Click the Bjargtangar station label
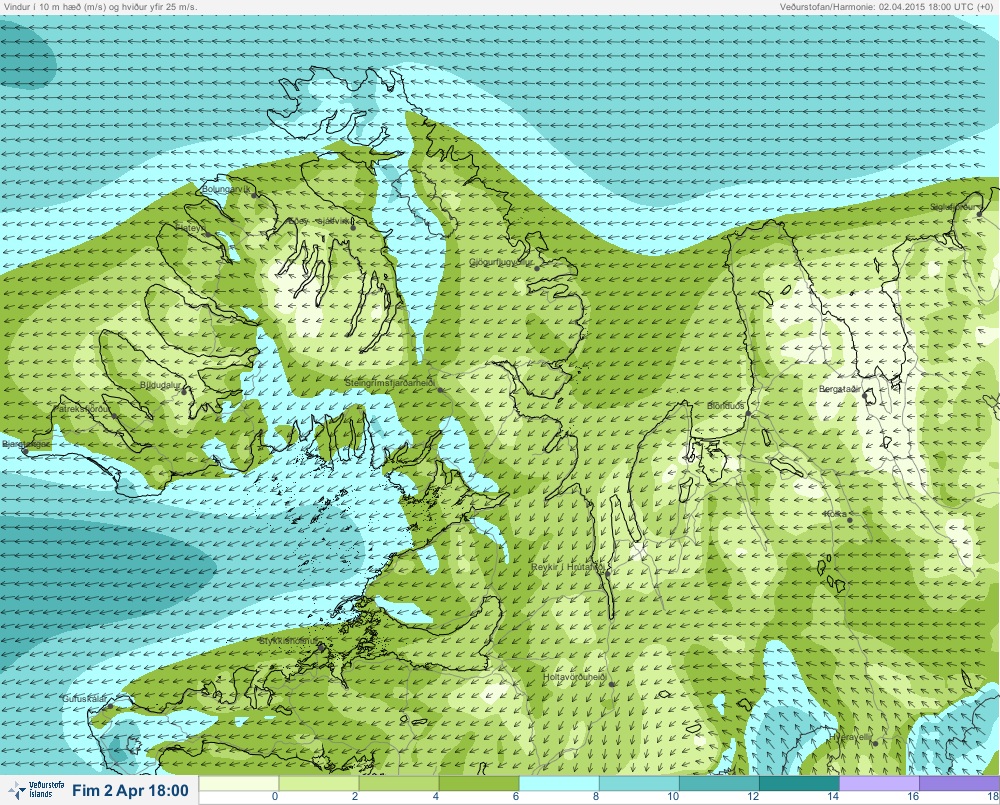The width and height of the screenshot is (1000, 805). 25,444
